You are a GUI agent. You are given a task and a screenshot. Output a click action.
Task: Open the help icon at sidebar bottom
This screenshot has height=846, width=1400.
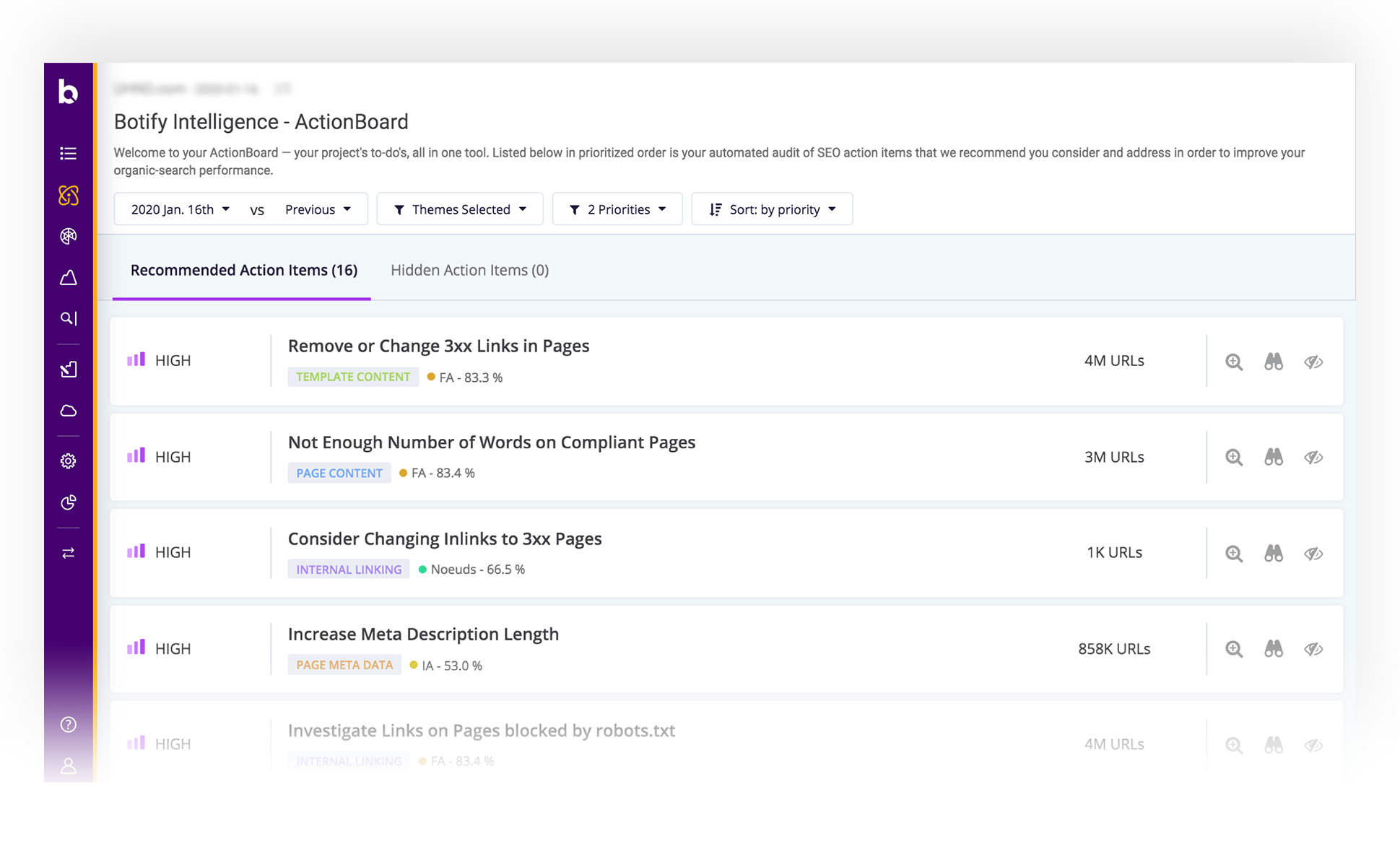(x=69, y=724)
